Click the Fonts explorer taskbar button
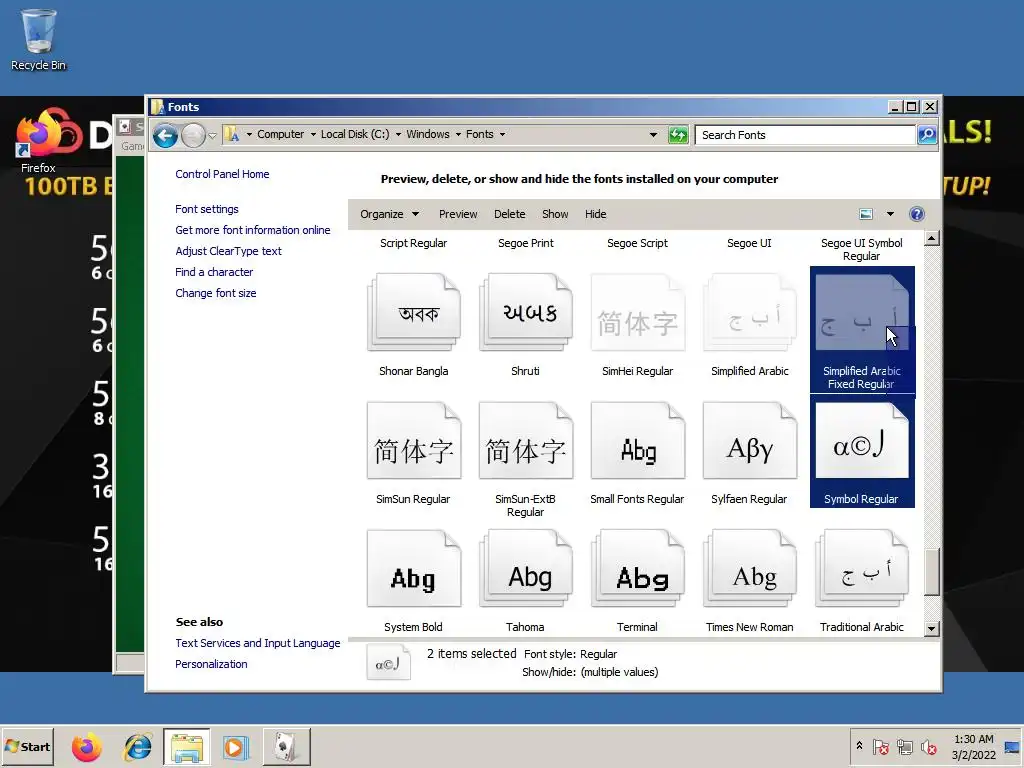Viewport: 1024px width, 768px height. (x=187, y=747)
